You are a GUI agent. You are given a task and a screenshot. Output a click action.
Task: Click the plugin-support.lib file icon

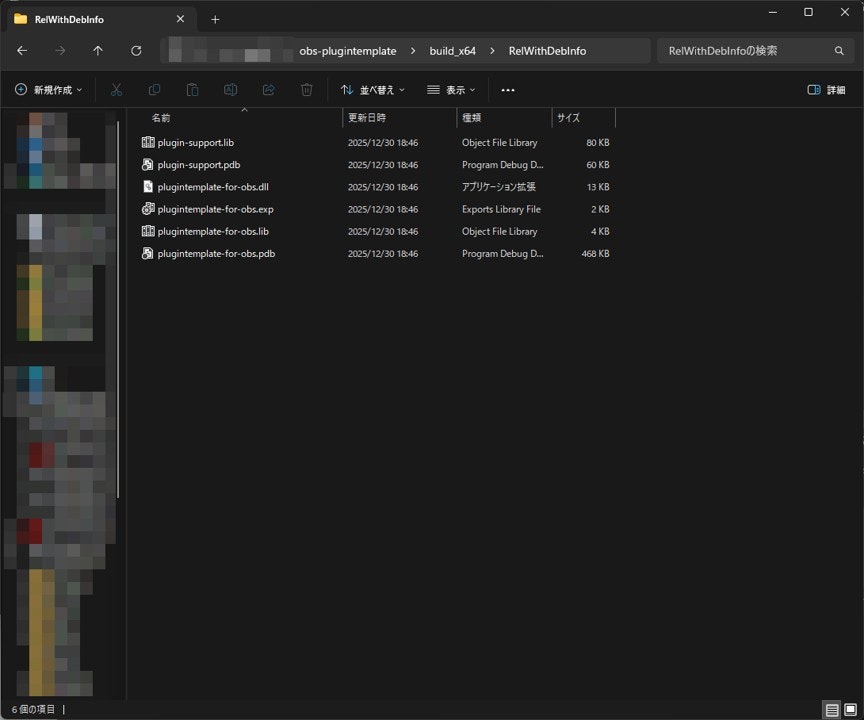point(148,142)
